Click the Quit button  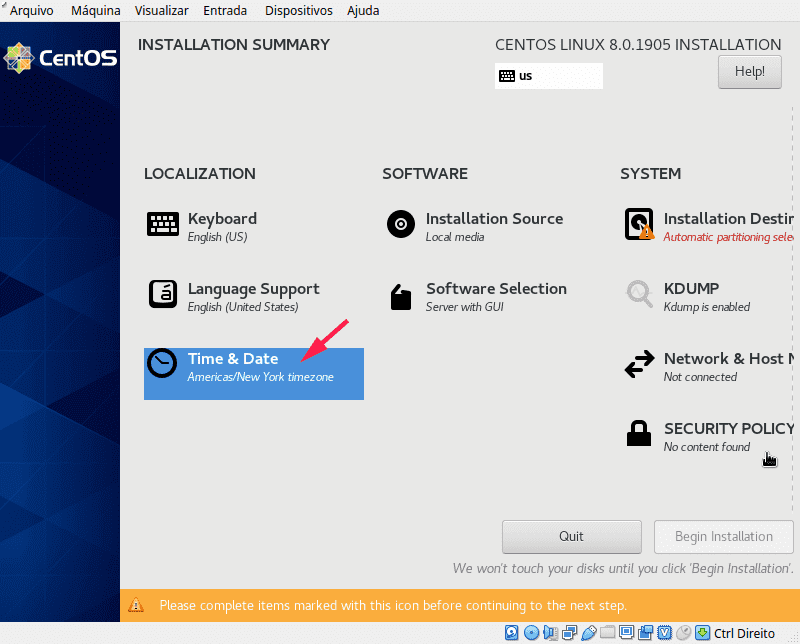click(571, 536)
